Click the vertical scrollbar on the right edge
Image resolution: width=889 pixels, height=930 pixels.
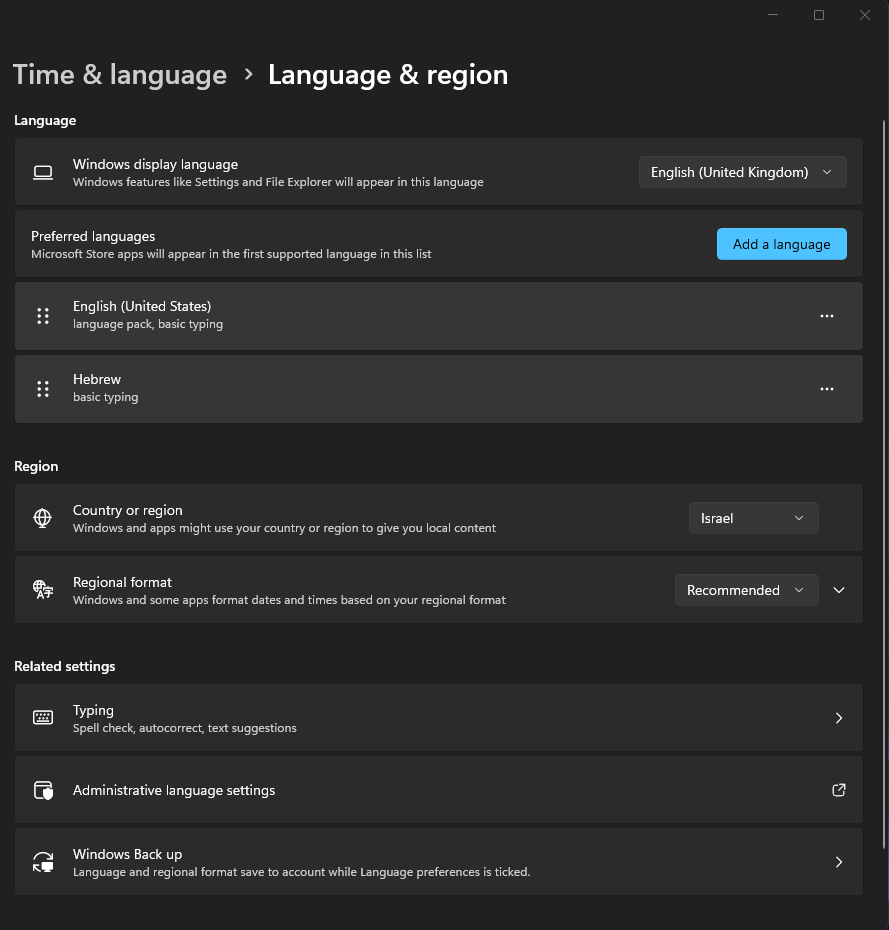click(x=884, y=483)
